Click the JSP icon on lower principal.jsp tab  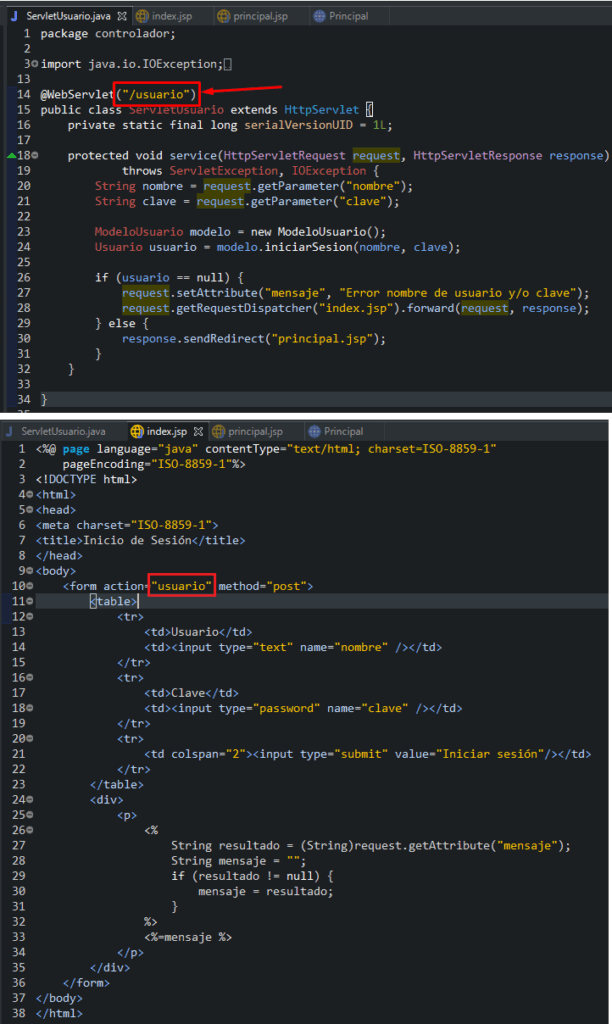218,431
